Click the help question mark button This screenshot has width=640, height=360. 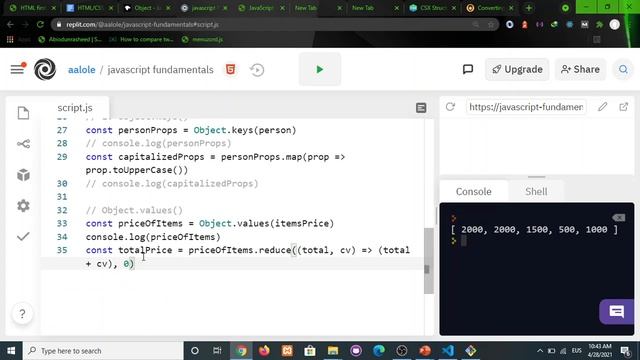(22, 313)
